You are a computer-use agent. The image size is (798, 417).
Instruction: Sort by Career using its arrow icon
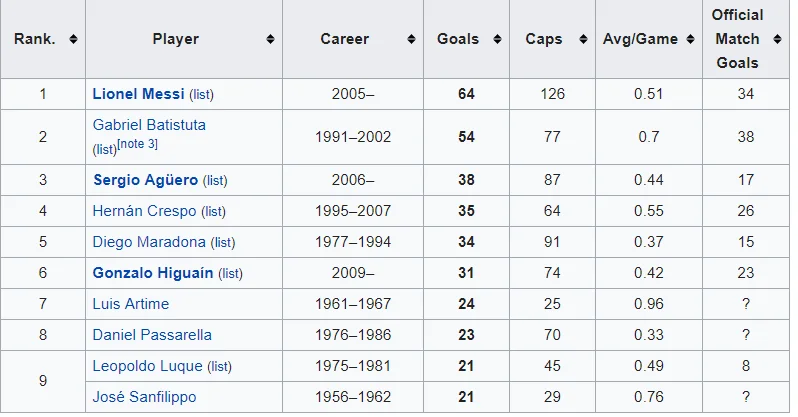coord(411,39)
